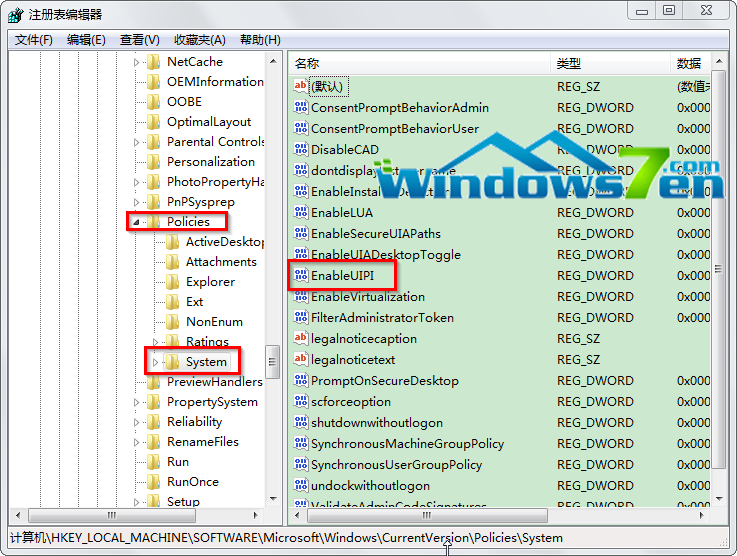Open the 文件(F) menu

coord(33,39)
